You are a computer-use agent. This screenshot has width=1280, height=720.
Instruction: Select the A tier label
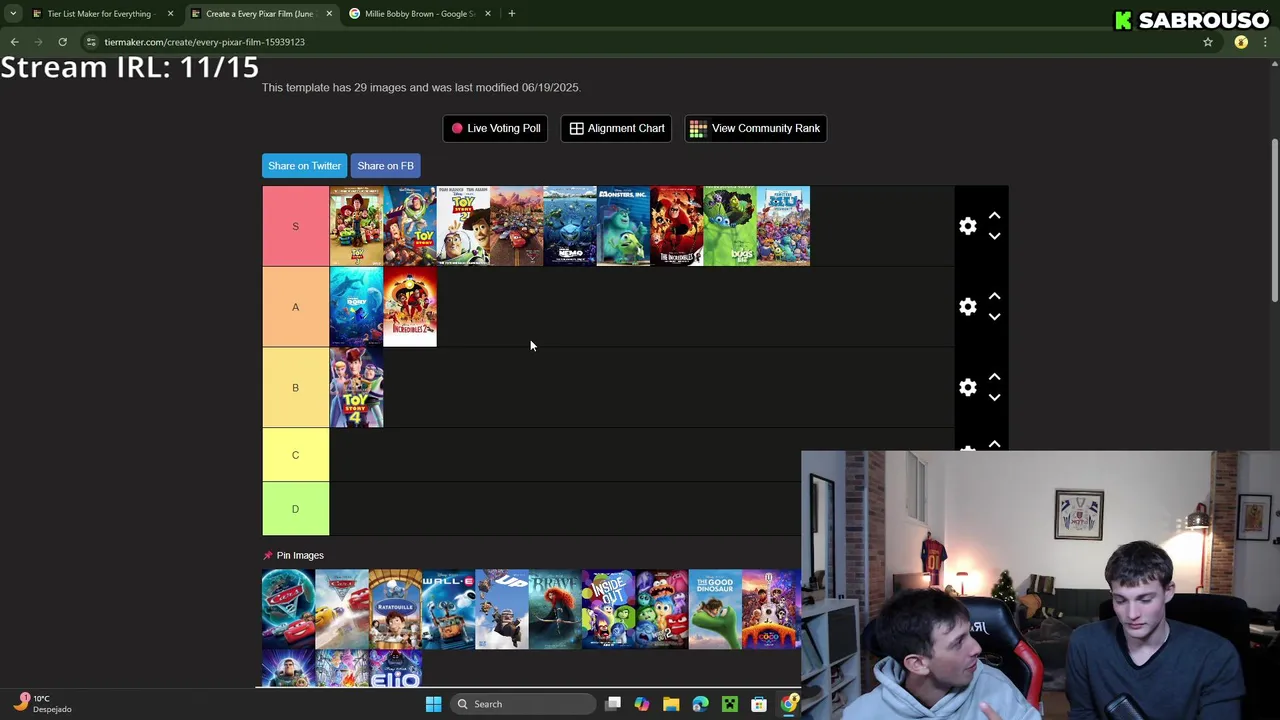tap(295, 307)
